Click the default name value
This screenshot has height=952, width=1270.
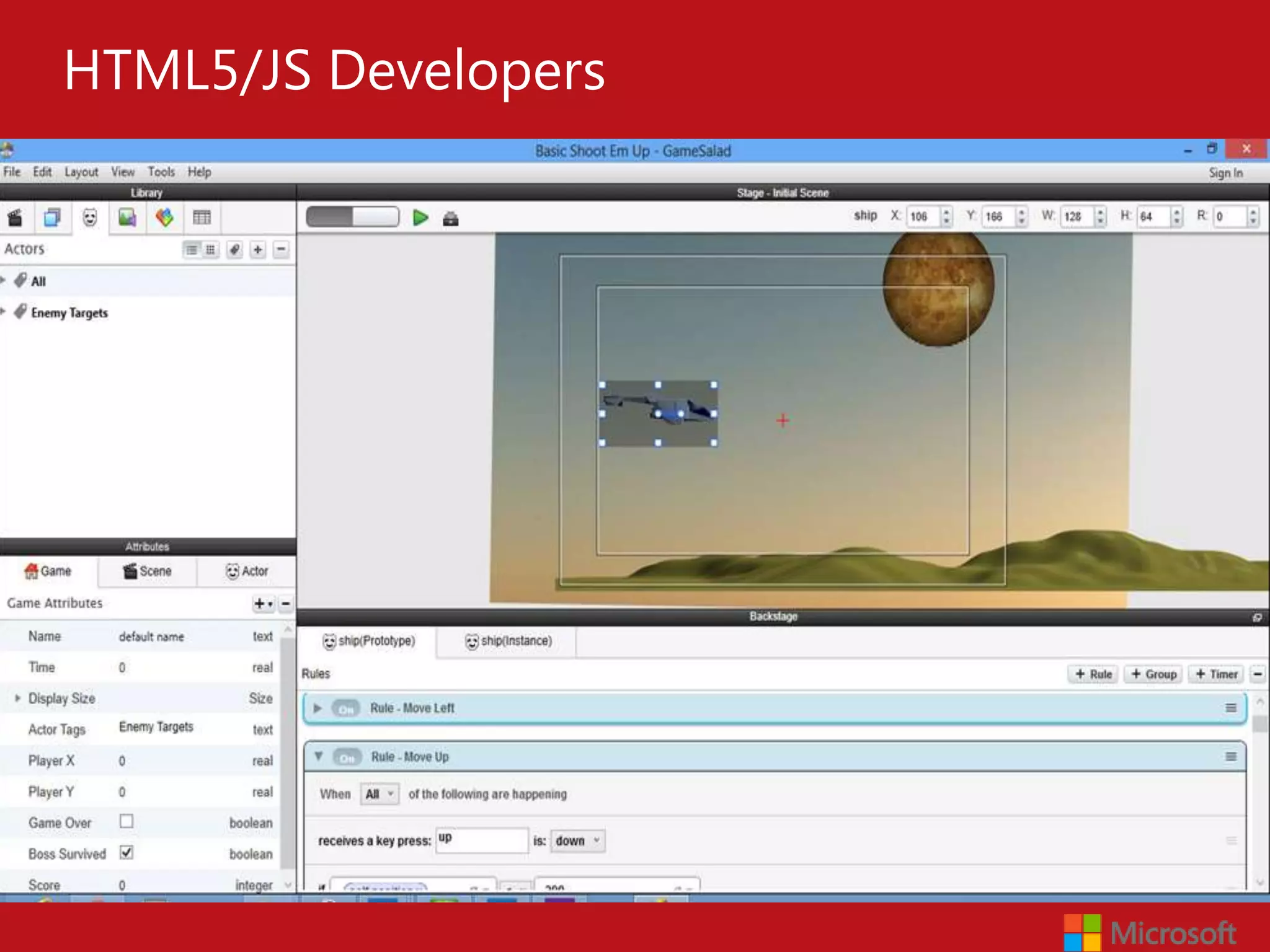coord(151,637)
